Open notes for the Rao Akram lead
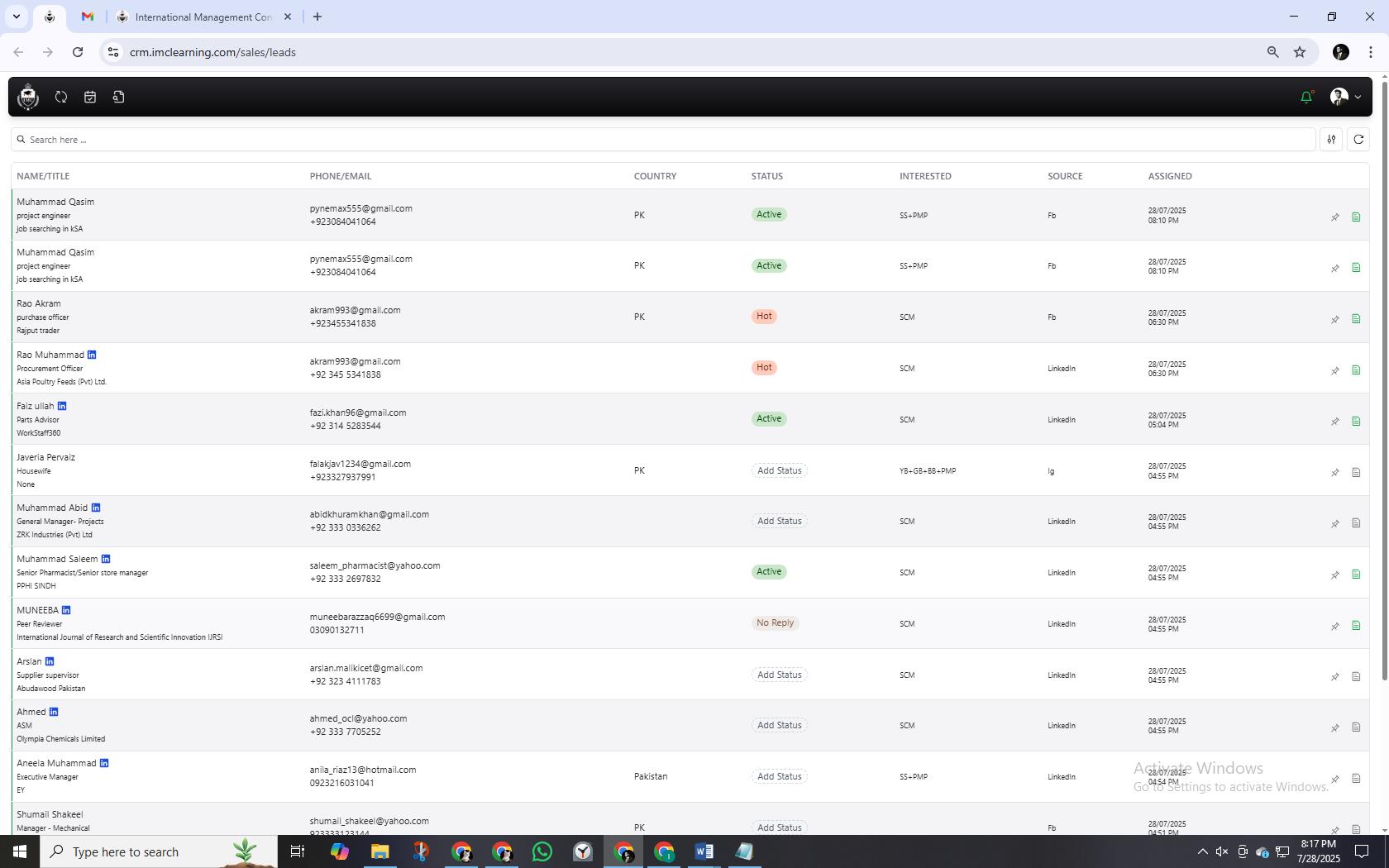 click(1356, 319)
